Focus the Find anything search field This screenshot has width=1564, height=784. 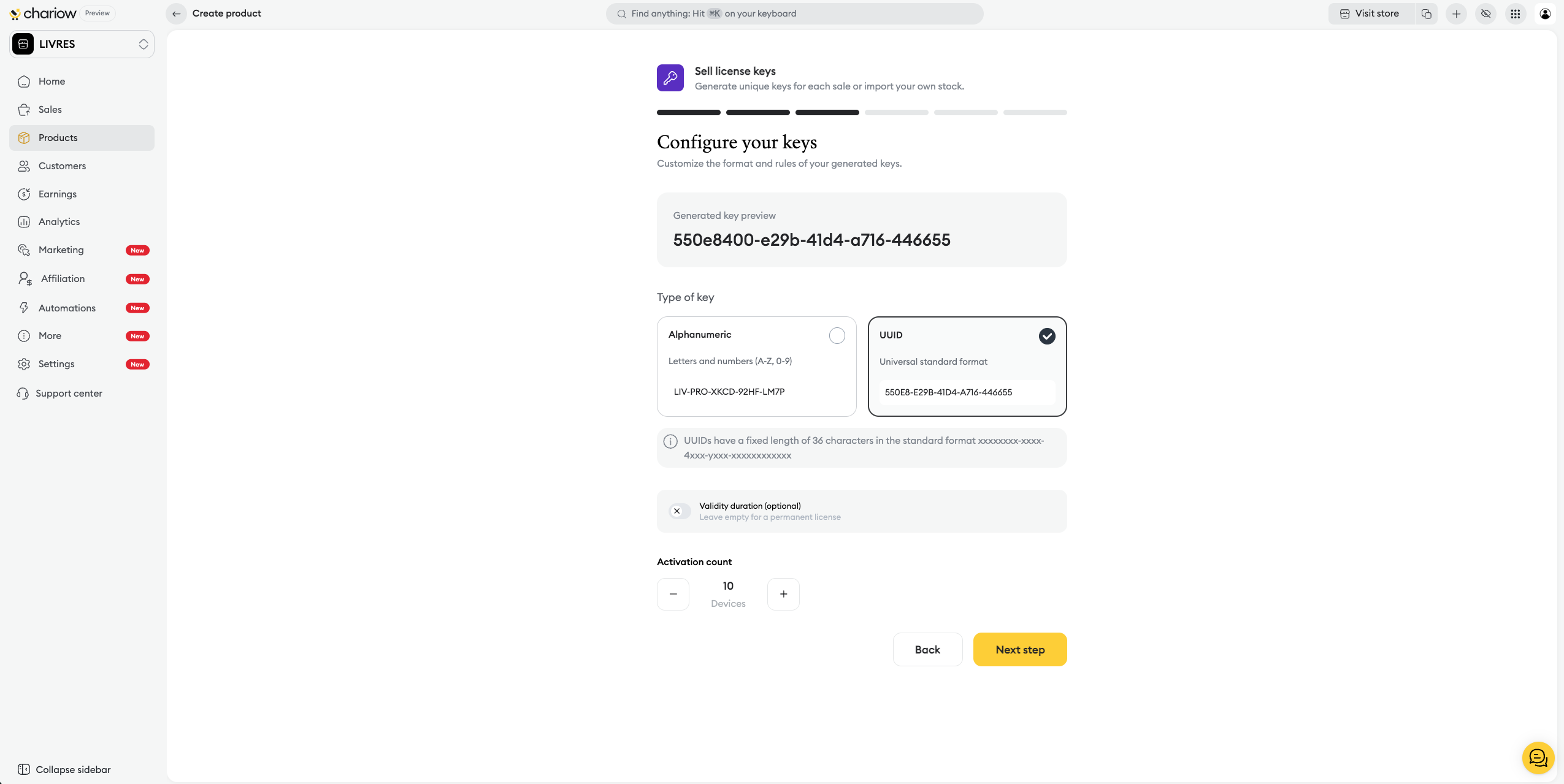coord(794,13)
